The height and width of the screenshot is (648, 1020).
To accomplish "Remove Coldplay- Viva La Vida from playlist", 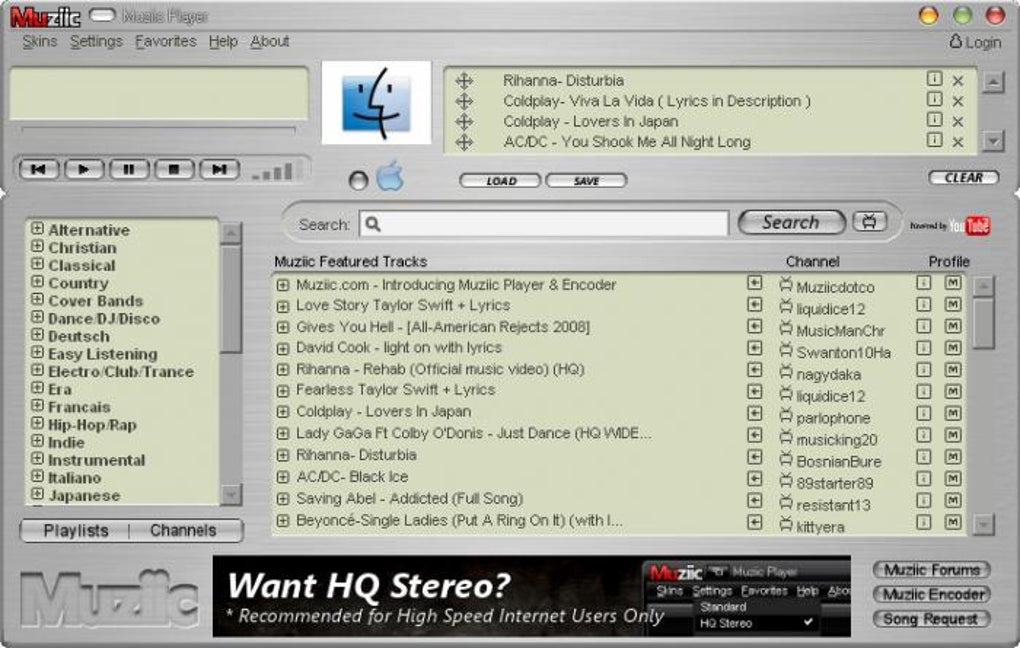I will (958, 101).
